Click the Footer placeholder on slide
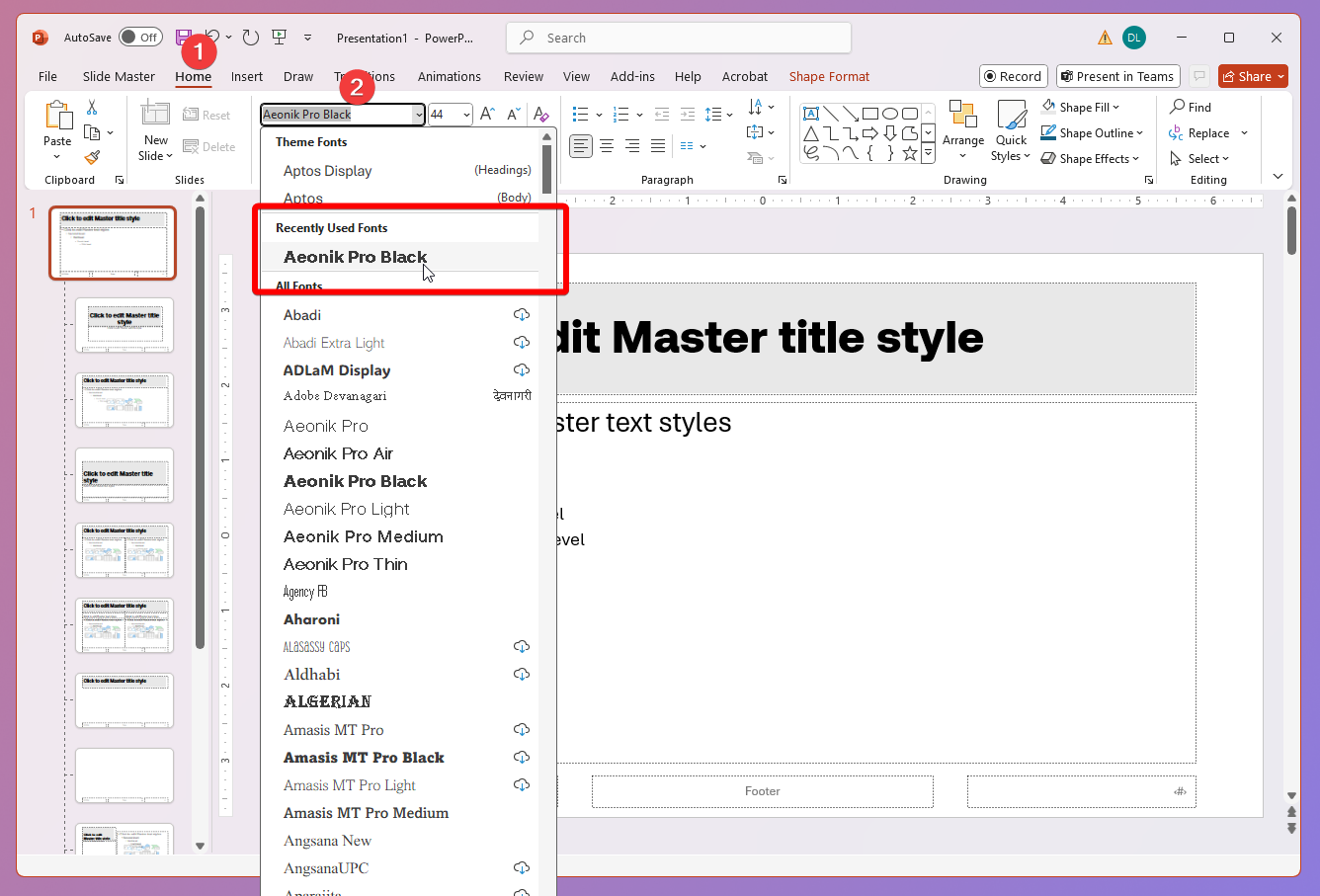1320x896 pixels. point(763,791)
